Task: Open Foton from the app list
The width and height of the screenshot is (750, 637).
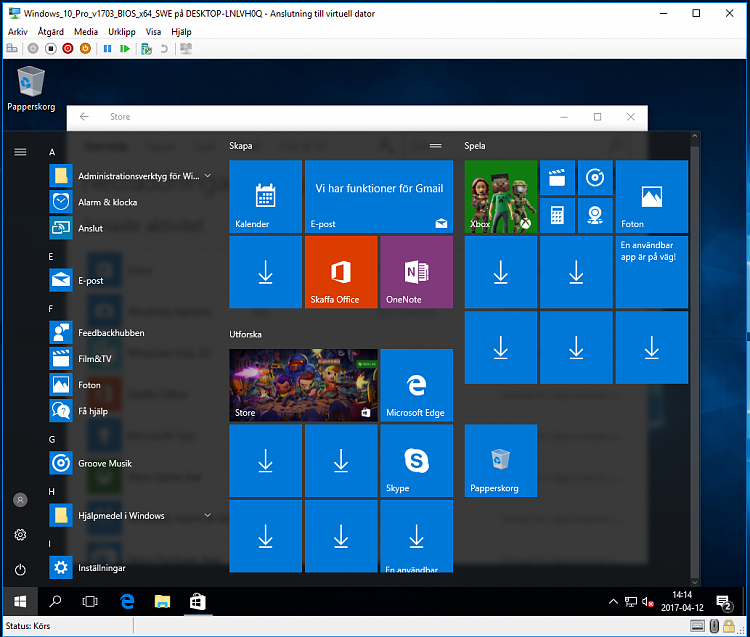Action: pos(132,385)
